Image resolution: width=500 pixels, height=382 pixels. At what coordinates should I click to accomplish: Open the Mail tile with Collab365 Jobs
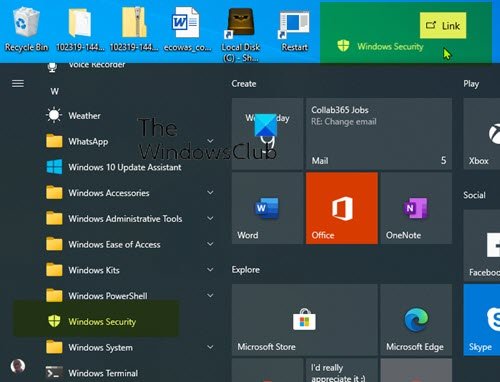pos(379,134)
